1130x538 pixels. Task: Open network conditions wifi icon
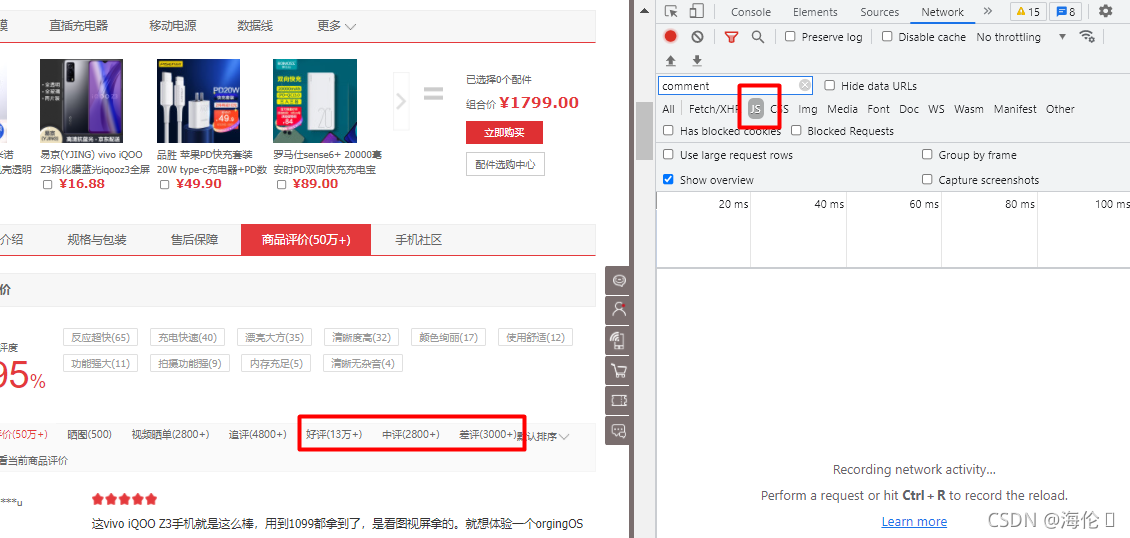[1087, 37]
